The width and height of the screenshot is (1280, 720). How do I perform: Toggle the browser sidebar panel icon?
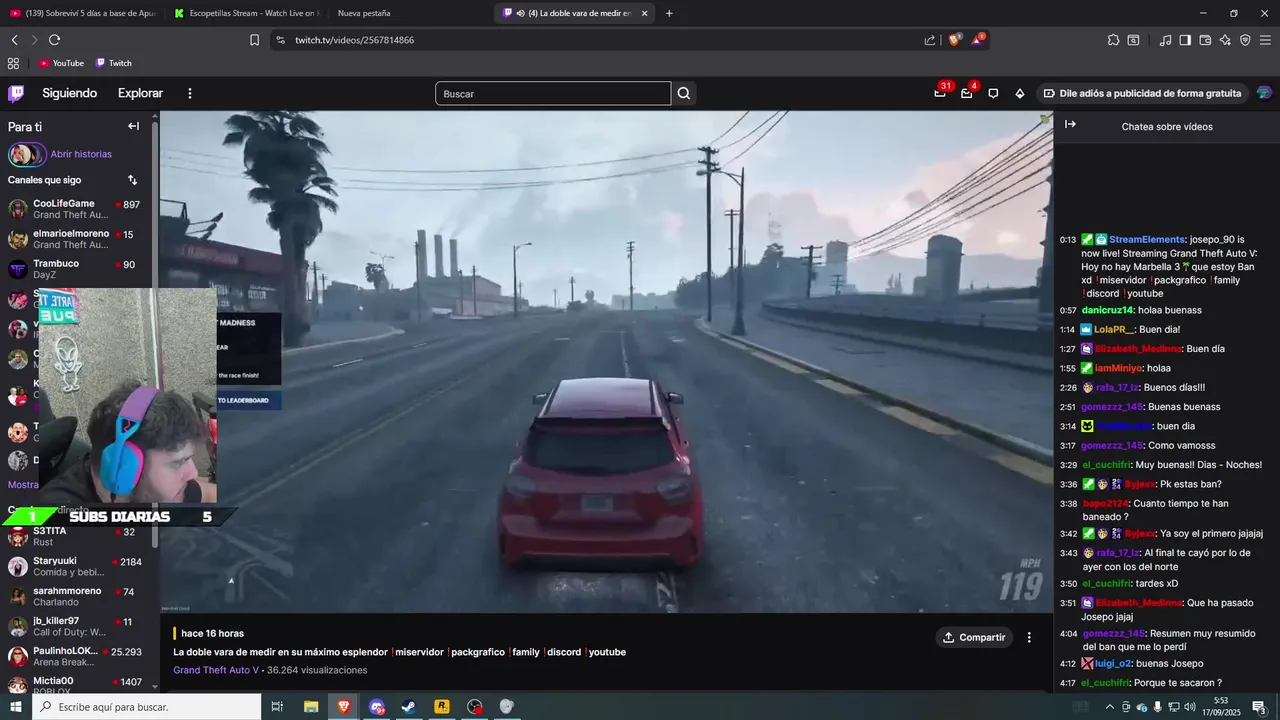[1185, 40]
